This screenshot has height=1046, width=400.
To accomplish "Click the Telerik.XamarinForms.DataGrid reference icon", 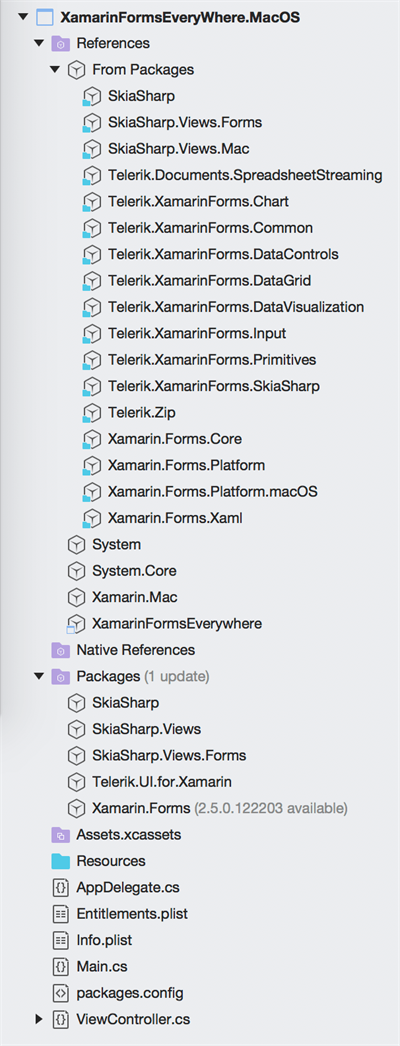I will [x=91, y=282].
